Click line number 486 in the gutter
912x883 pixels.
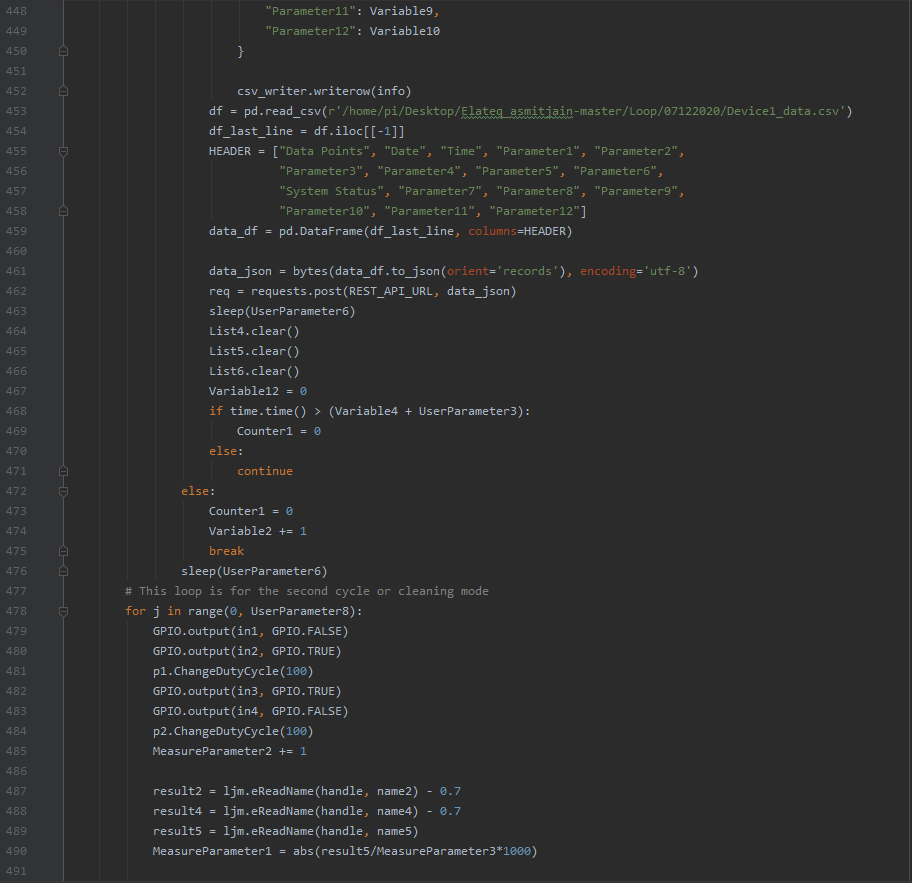point(16,771)
